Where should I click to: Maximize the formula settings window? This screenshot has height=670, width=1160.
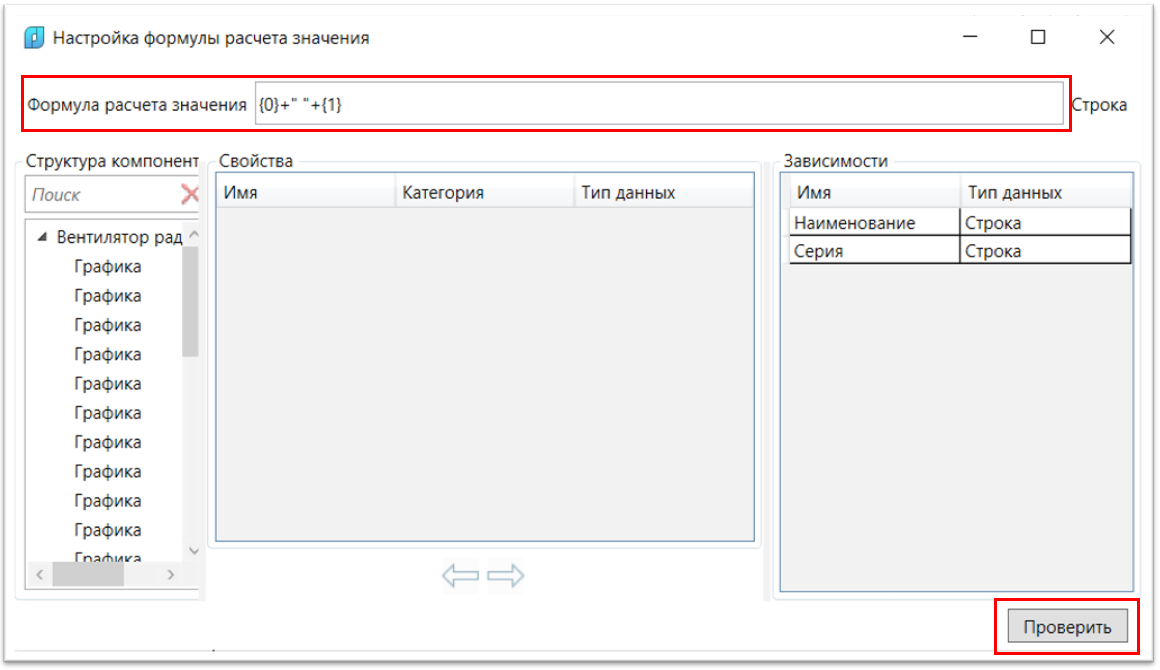click(1038, 38)
